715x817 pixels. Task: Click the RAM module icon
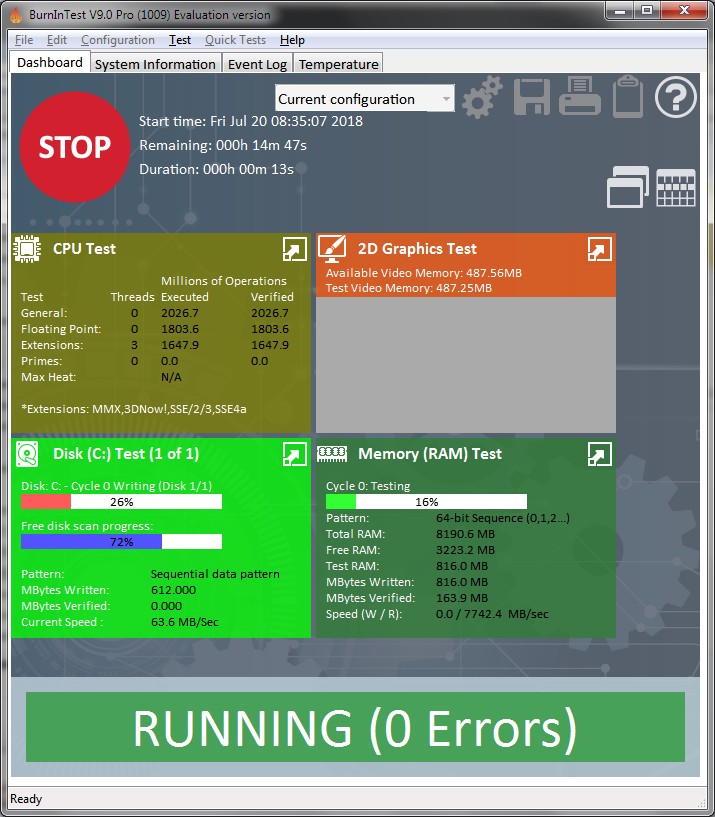pos(332,454)
